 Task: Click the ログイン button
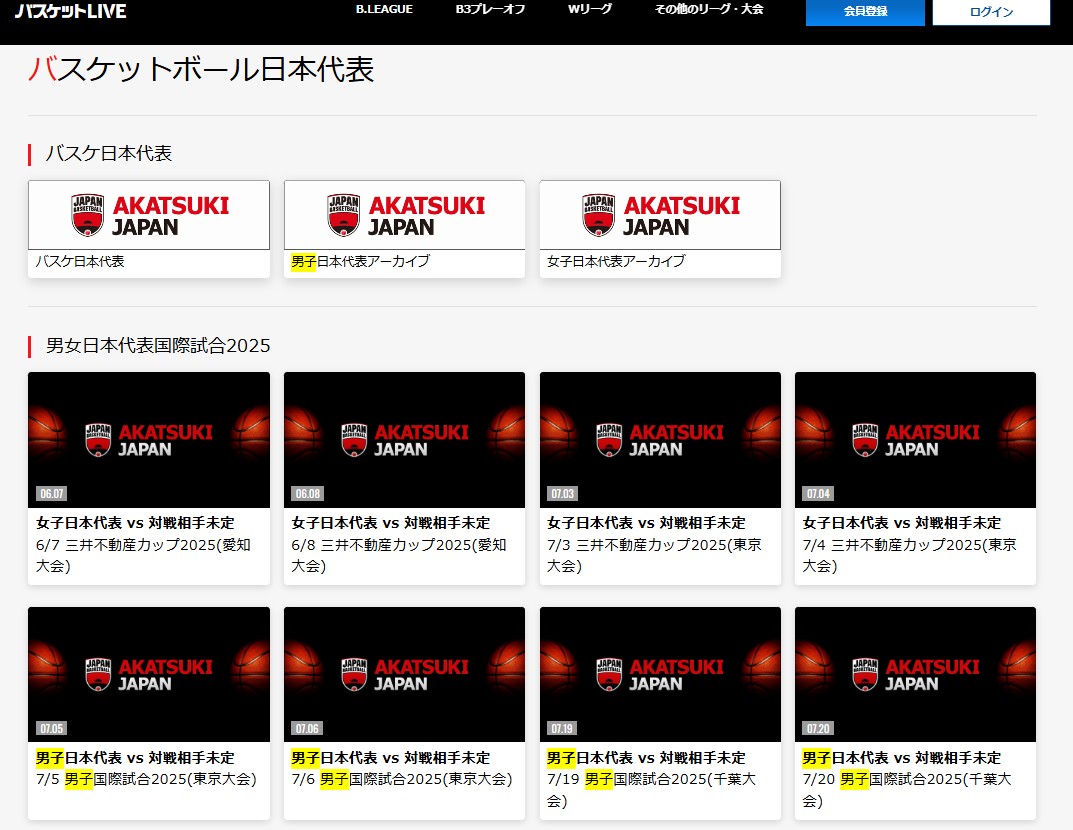click(991, 12)
